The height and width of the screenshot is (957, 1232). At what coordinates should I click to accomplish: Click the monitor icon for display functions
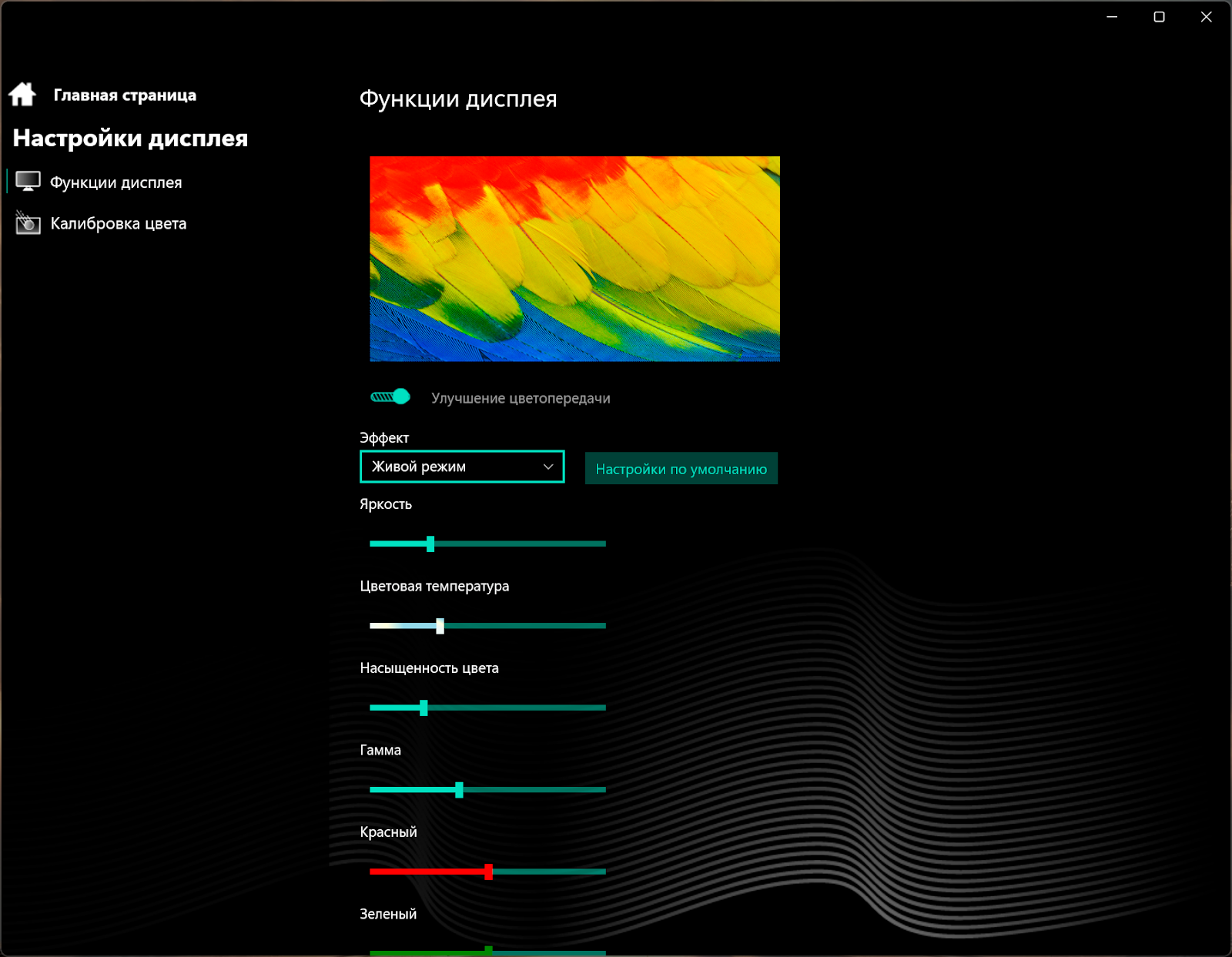pos(28,182)
